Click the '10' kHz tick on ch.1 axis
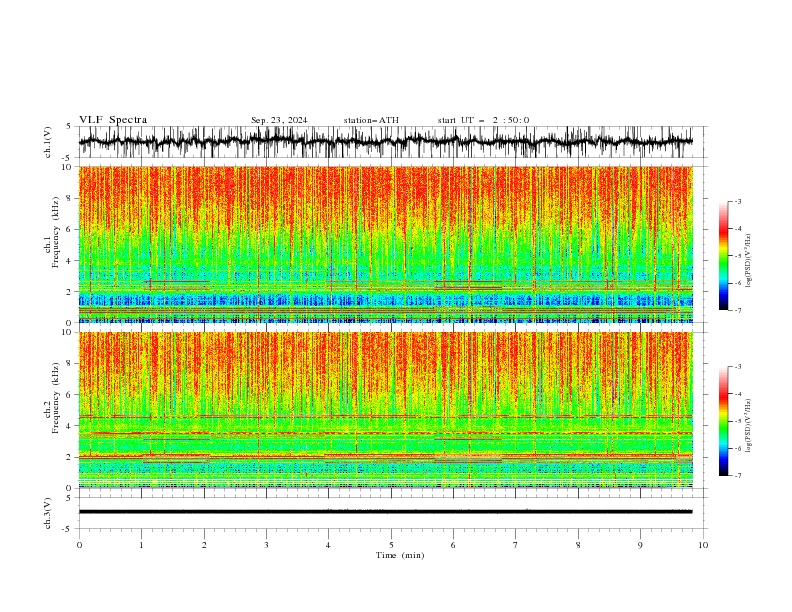Image resolution: width=792 pixels, height=612 pixels. point(68,167)
